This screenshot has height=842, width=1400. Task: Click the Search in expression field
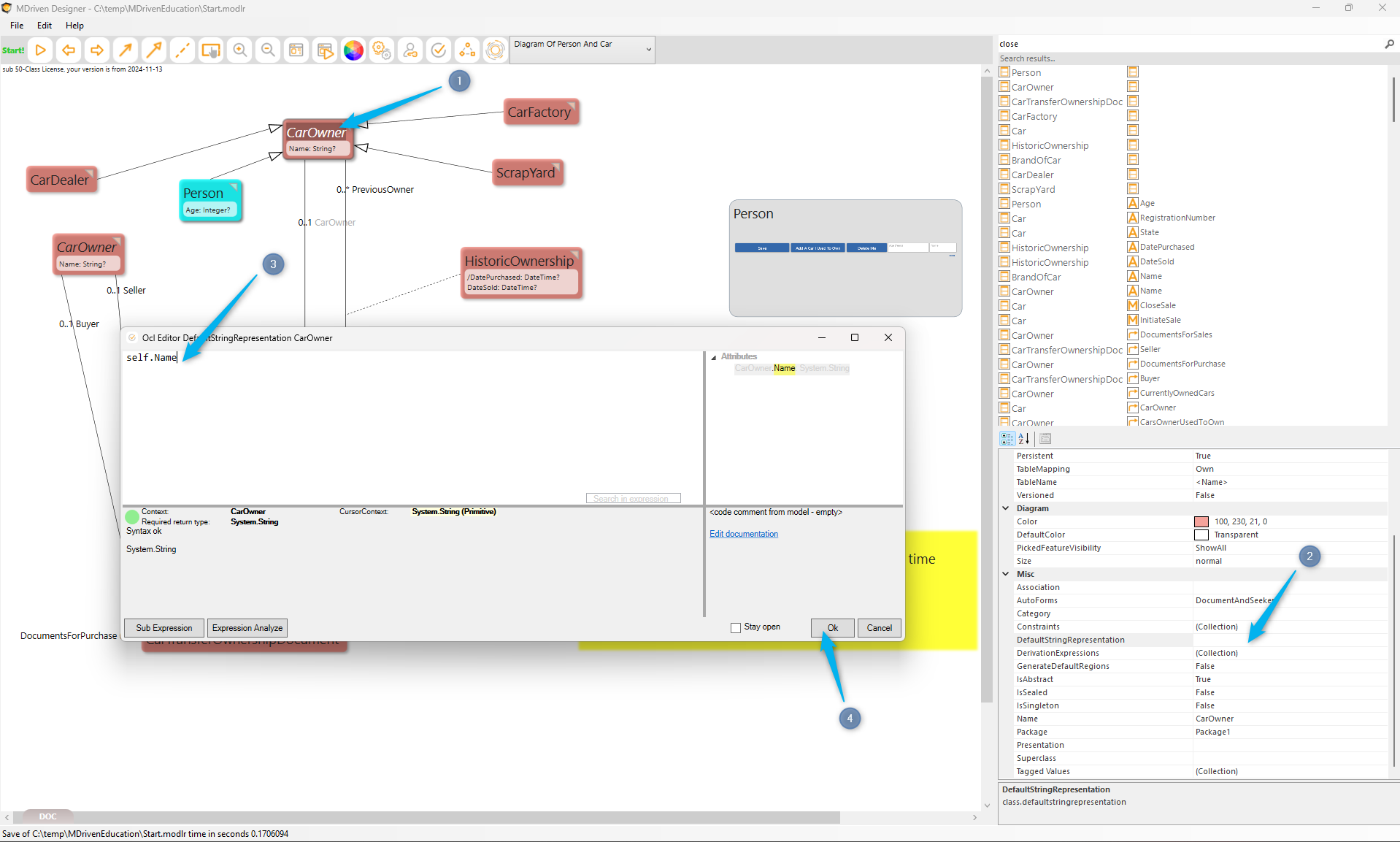pos(633,499)
